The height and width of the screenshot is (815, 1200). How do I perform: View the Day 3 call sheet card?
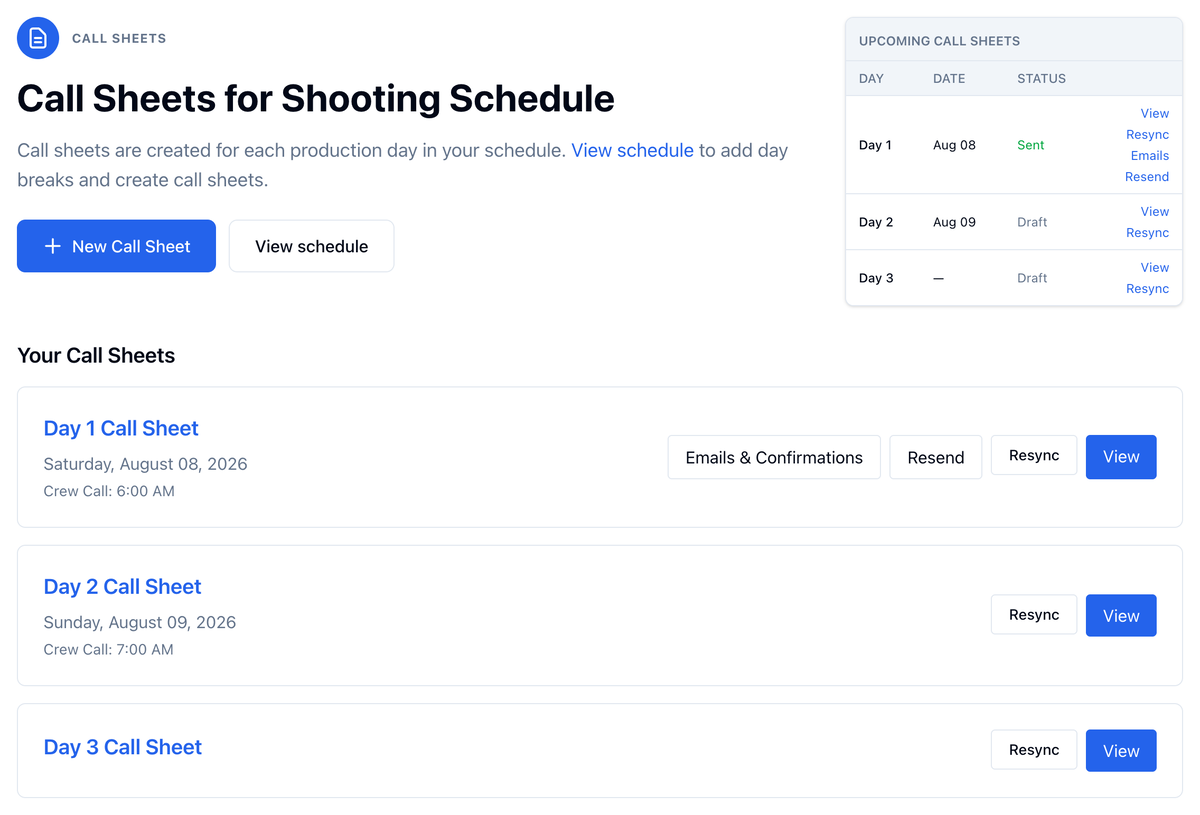coord(1121,751)
